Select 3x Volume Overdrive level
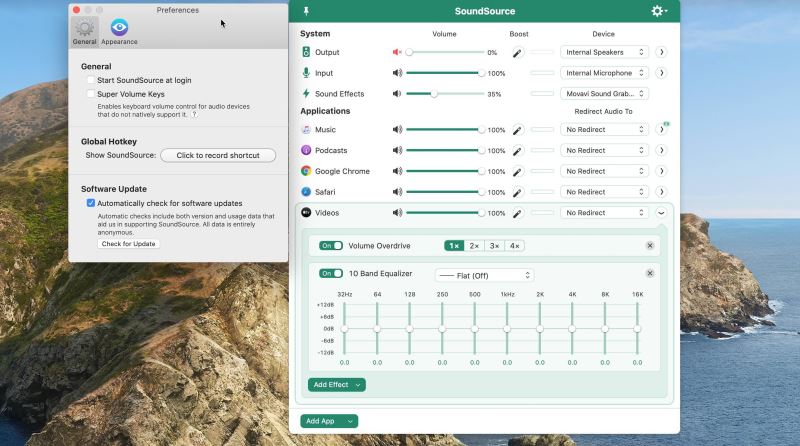 click(x=494, y=246)
